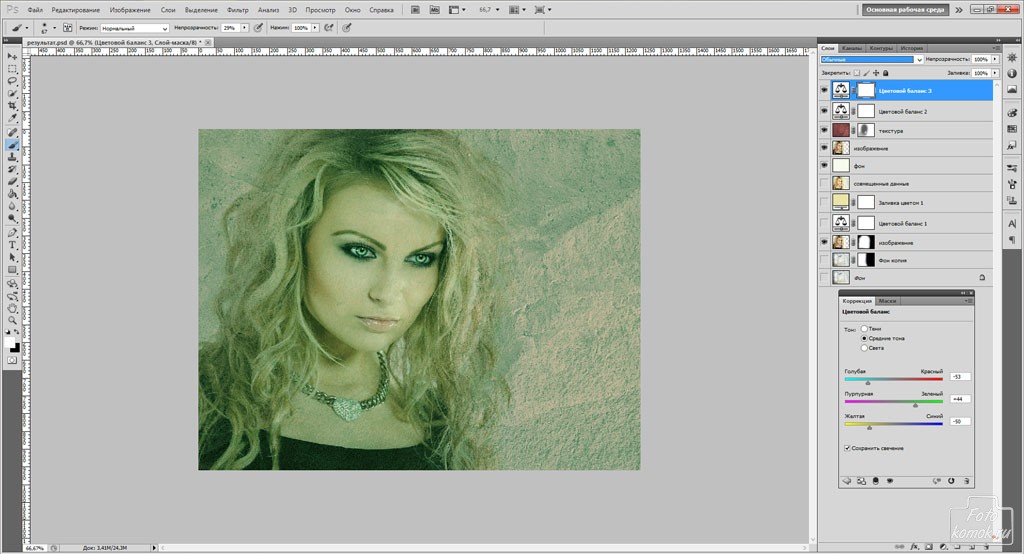The height and width of the screenshot is (554, 1024).
Task: Open the layer blend mode dropdown 'Обычные'
Action: [868, 60]
